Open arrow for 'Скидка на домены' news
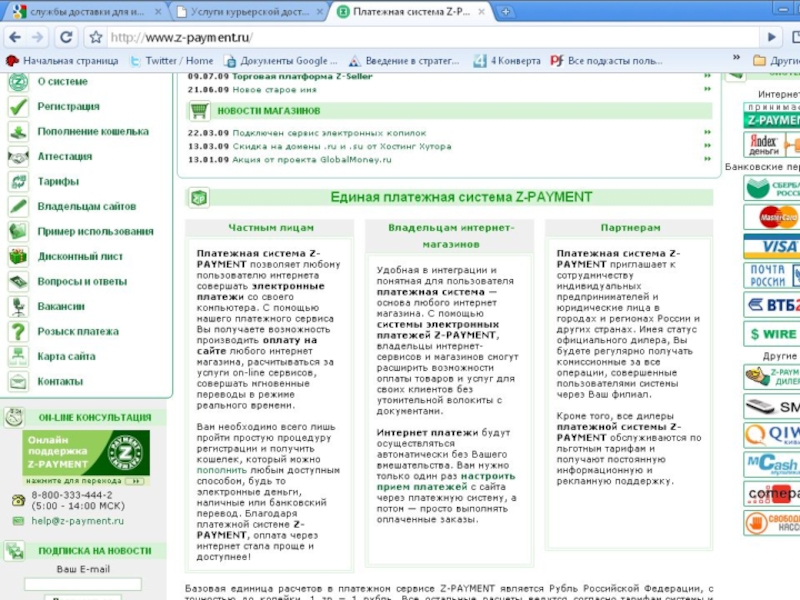Image resolution: width=800 pixels, height=600 pixels. pos(707,145)
